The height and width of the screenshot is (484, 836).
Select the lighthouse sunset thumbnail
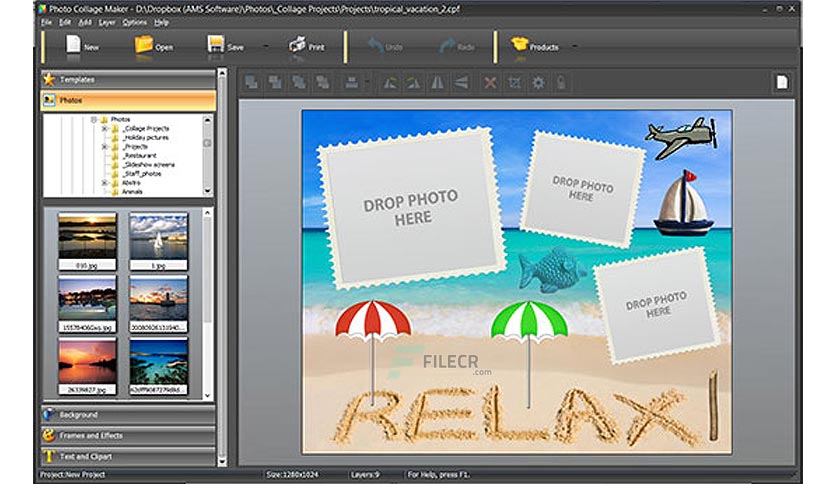click(158, 304)
